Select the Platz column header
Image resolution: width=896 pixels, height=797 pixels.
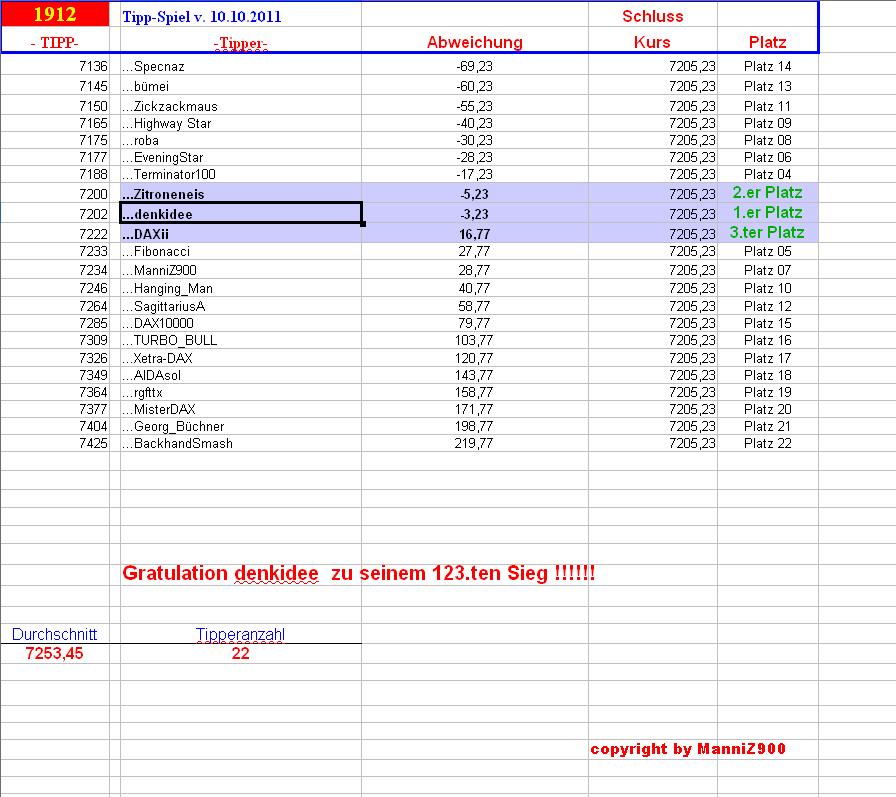click(767, 42)
